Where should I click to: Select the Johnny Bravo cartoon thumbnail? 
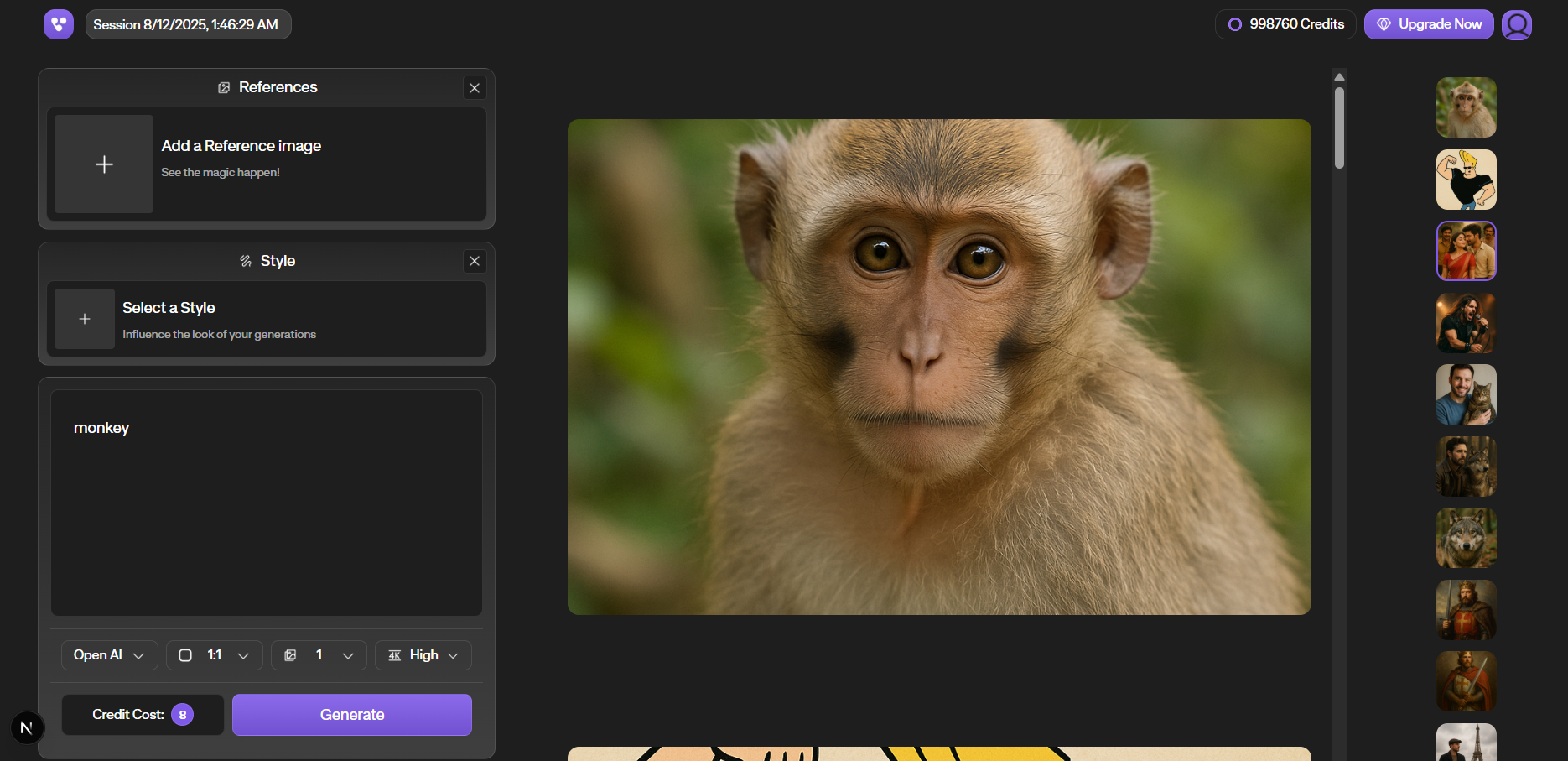point(1466,180)
